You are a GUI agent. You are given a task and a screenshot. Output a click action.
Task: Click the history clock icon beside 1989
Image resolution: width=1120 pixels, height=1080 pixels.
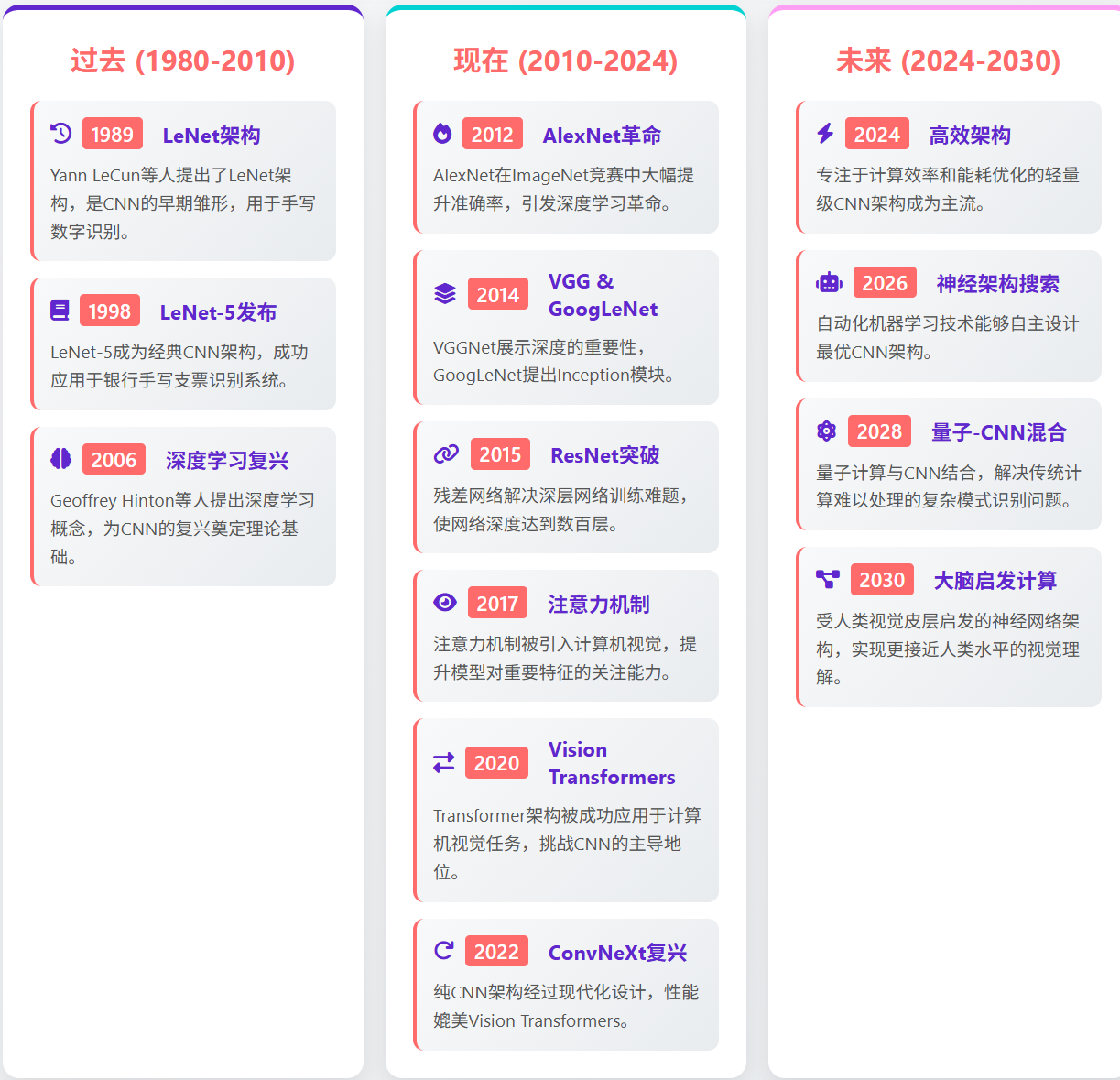(60, 134)
